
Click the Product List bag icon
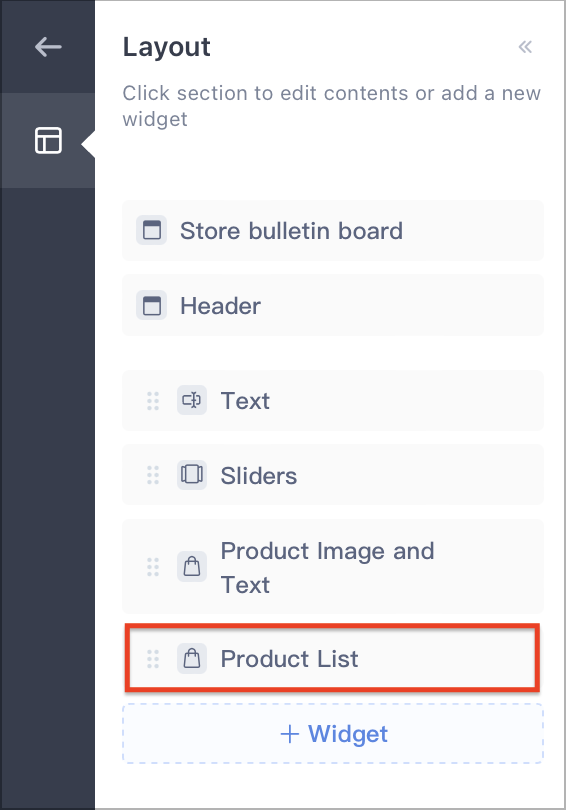[x=192, y=659]
